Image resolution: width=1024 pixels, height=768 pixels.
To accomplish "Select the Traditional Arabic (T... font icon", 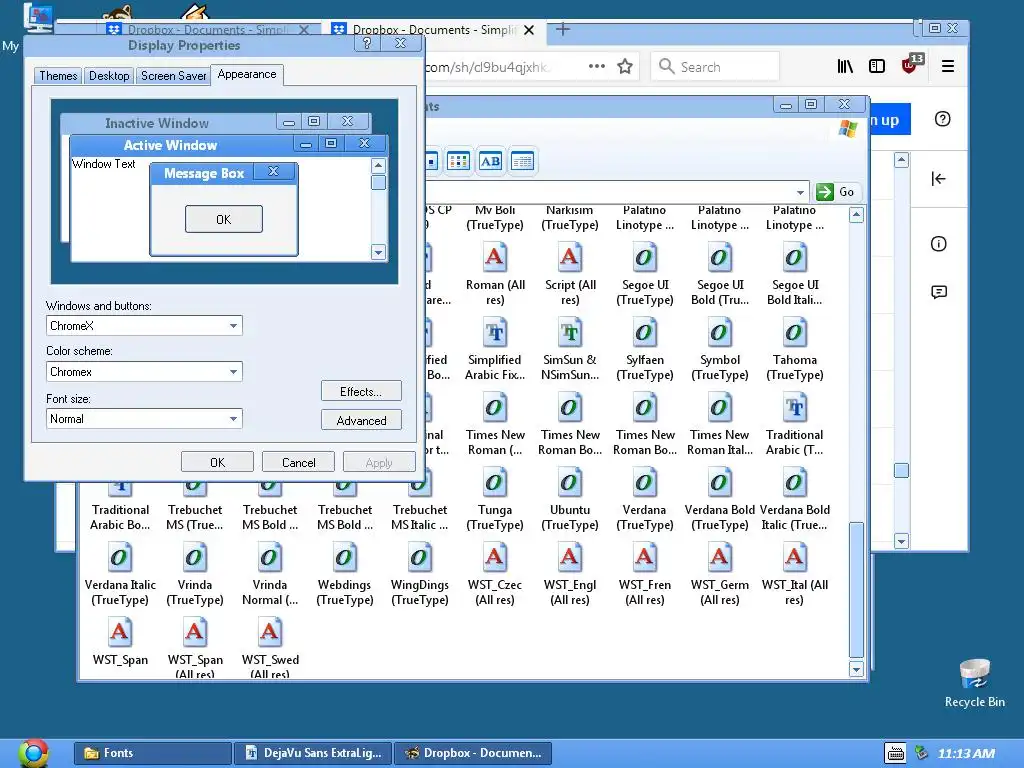I will tap(794, 408).
